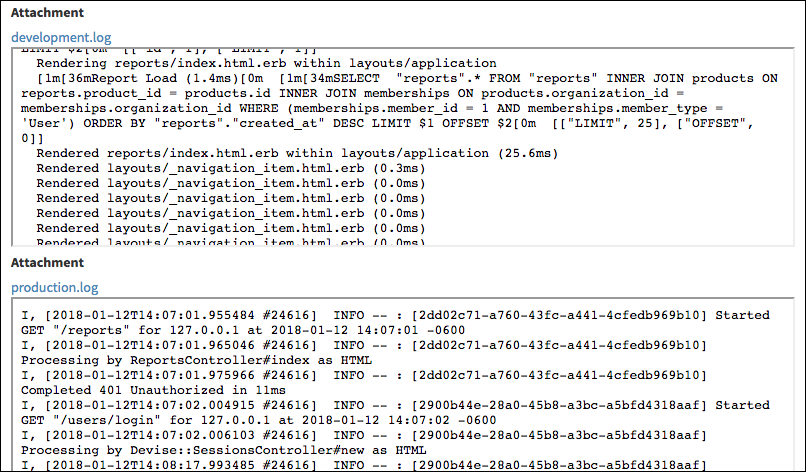Click the first Attachment heading above development.log

(47, 12)
